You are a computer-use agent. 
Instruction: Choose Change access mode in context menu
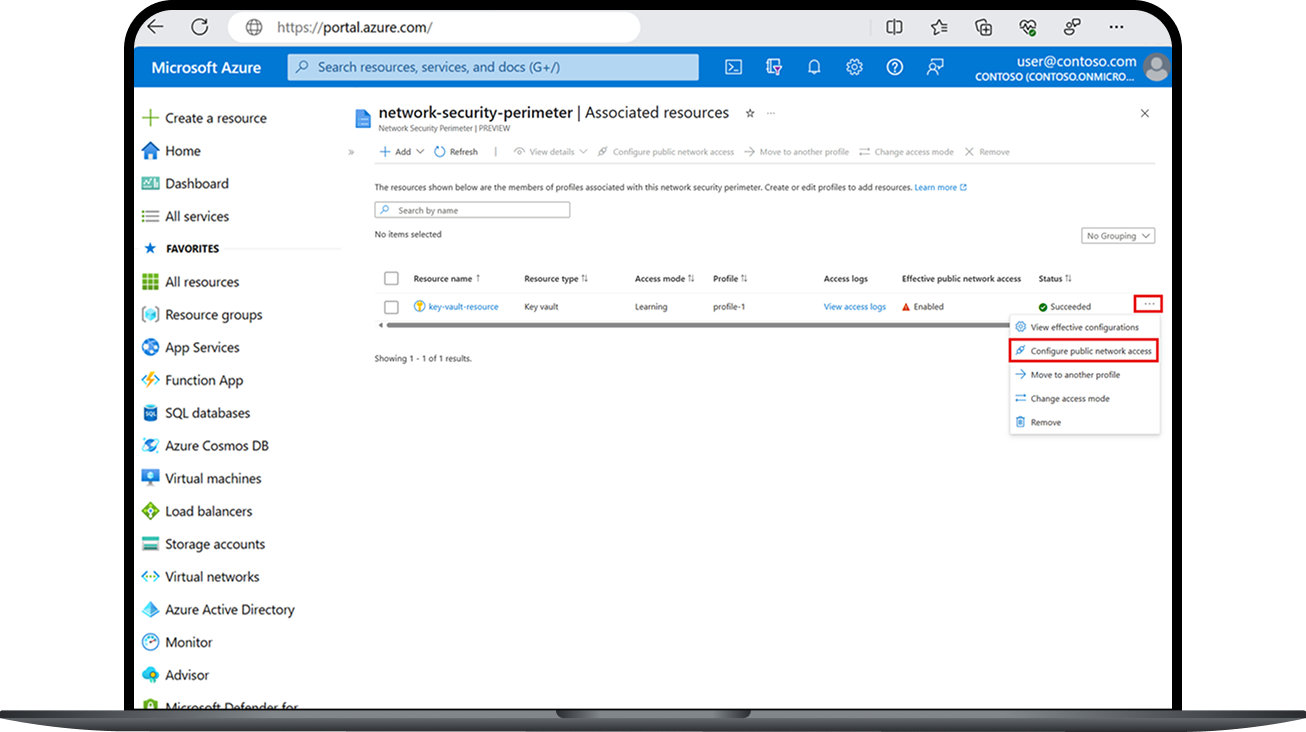(1084, 399)
